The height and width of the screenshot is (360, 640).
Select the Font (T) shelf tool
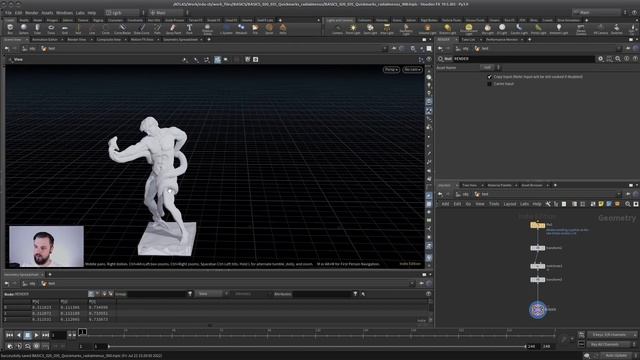pos(189,29)
